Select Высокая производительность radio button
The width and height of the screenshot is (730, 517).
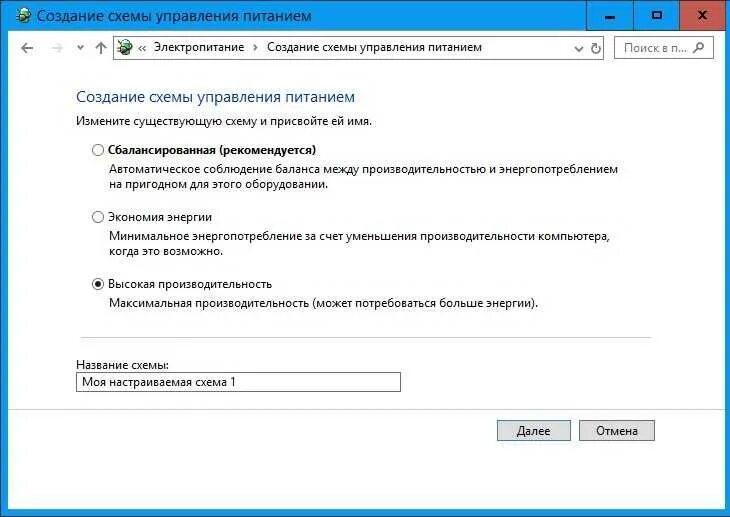pos(98,284)
